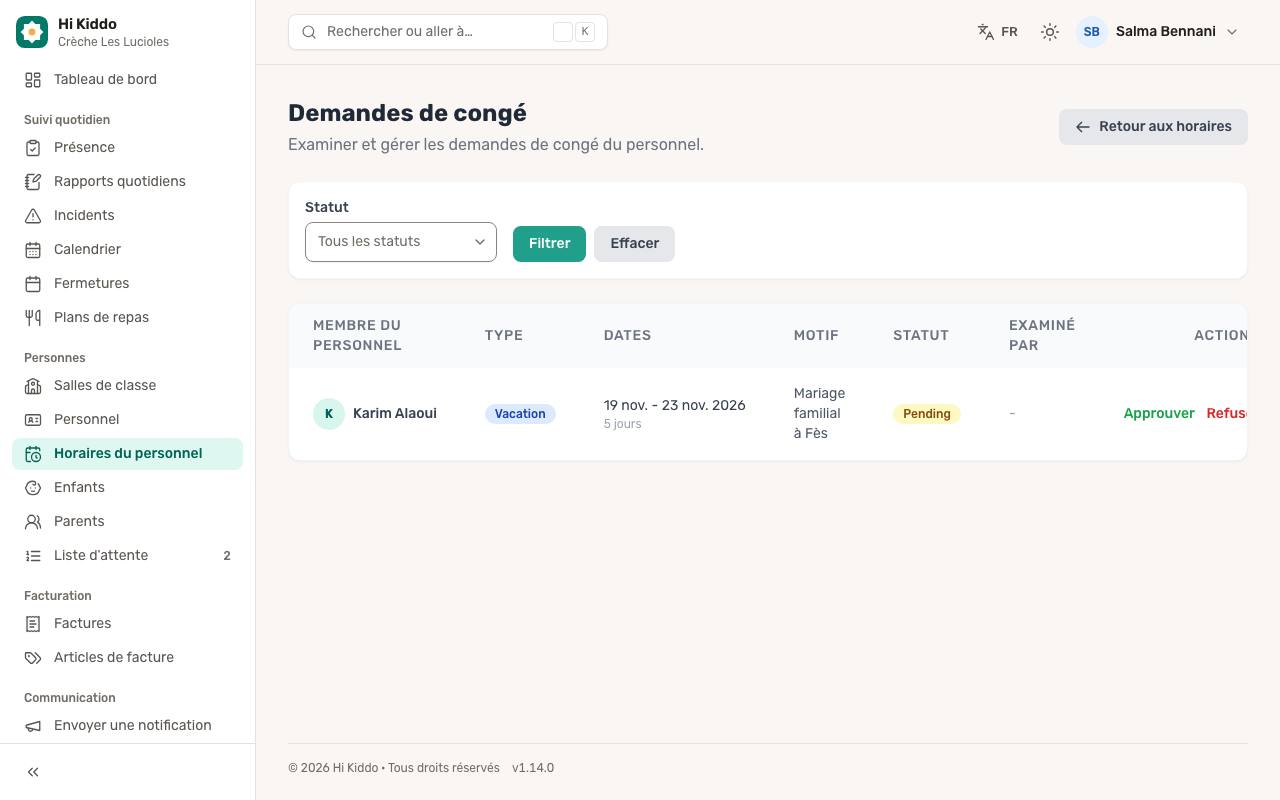This screenshot has height=800, width=1280.
Task: Go to Horaires du personnel menu item
Action: [127, 454]
